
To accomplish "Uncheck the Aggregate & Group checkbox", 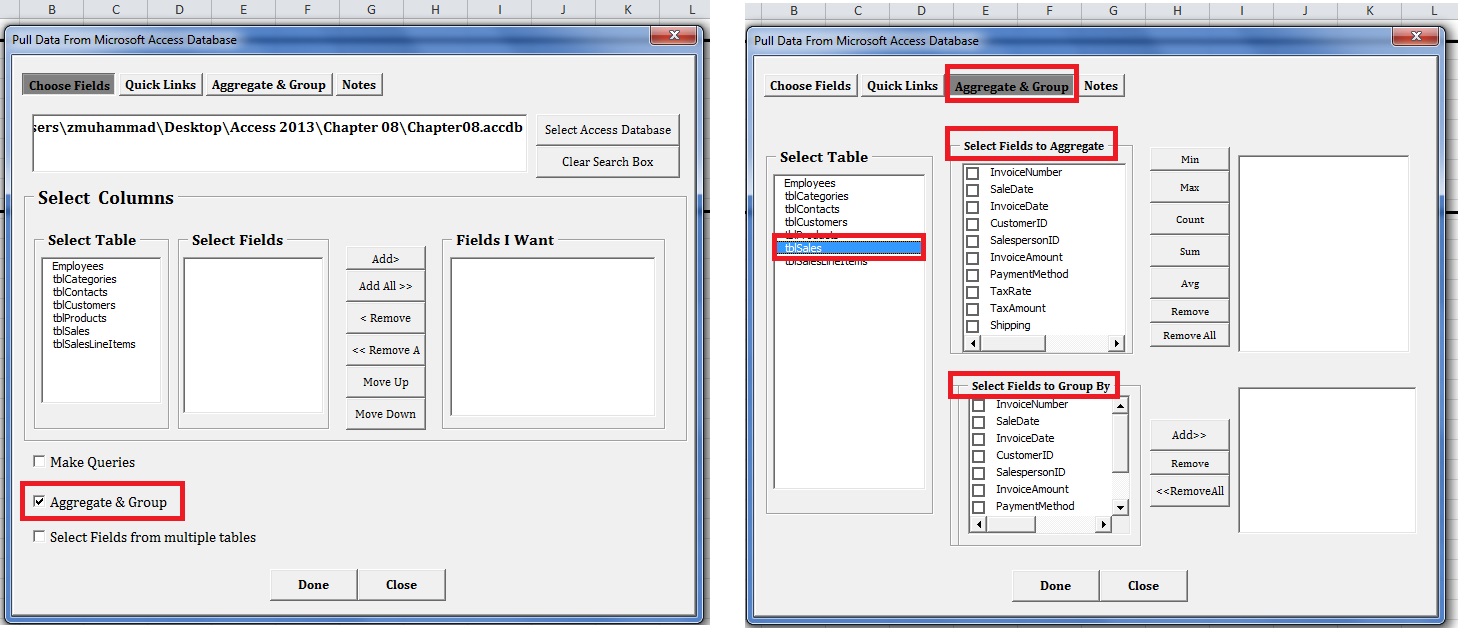I will pos(39,501).
